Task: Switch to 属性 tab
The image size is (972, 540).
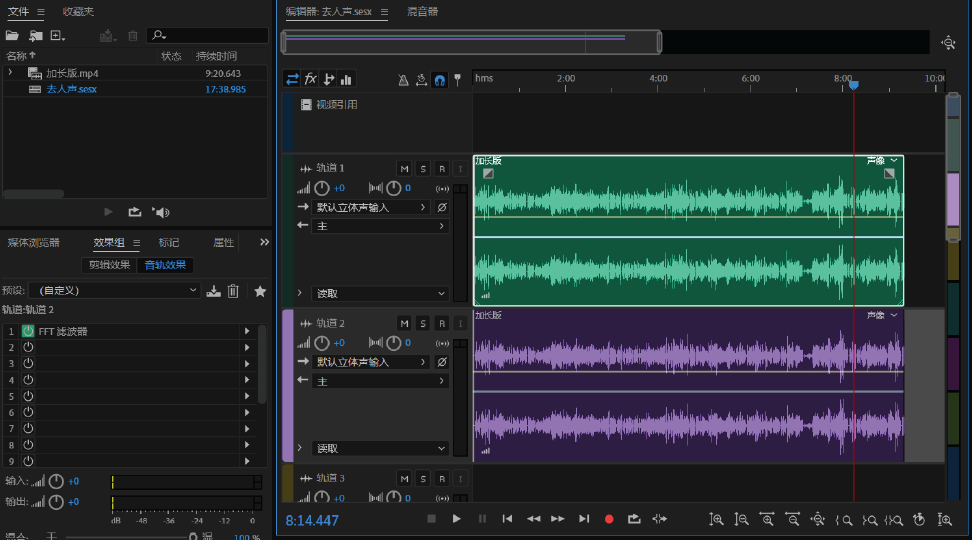Action: [223, 242]
